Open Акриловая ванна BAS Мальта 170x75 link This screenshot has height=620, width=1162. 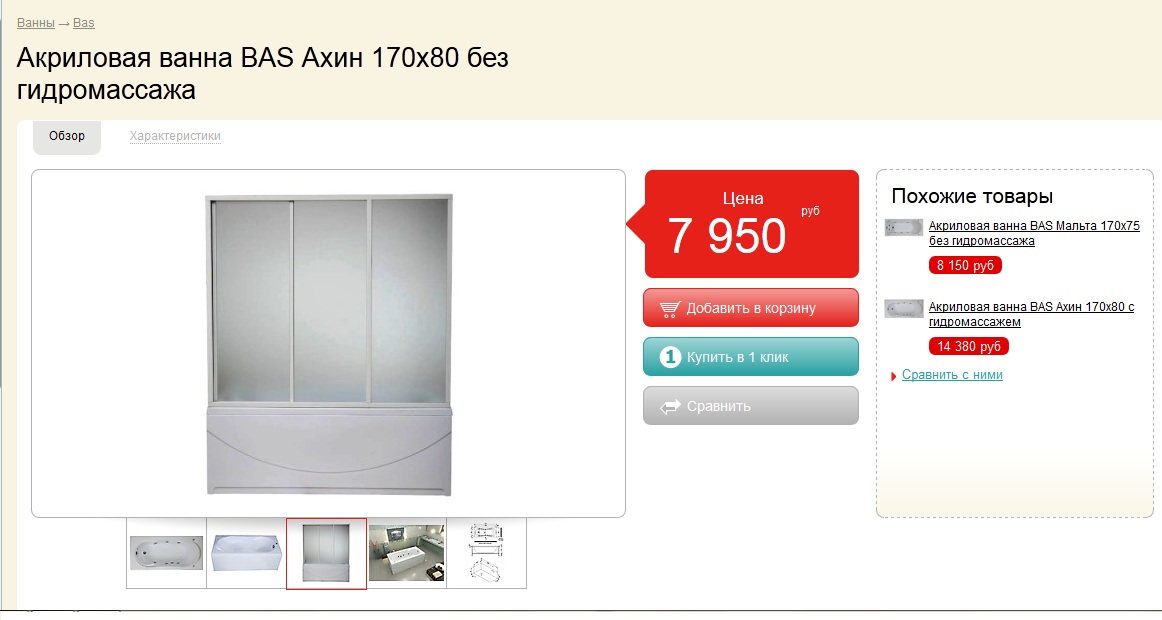1034,233
